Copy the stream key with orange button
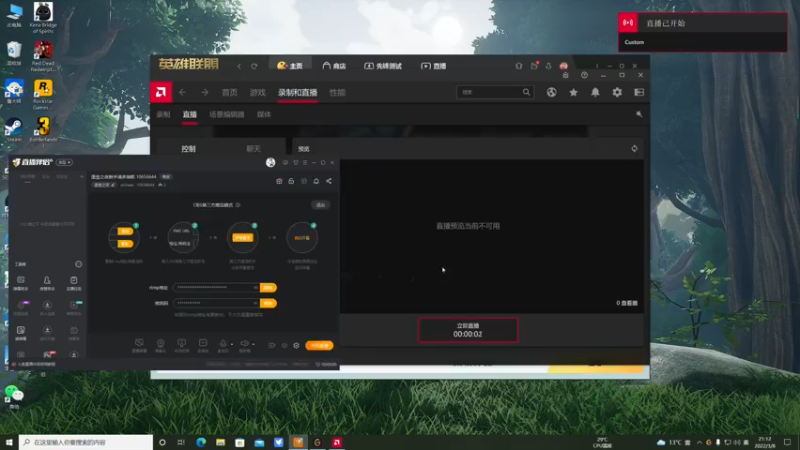 click(x=268, y=303)
